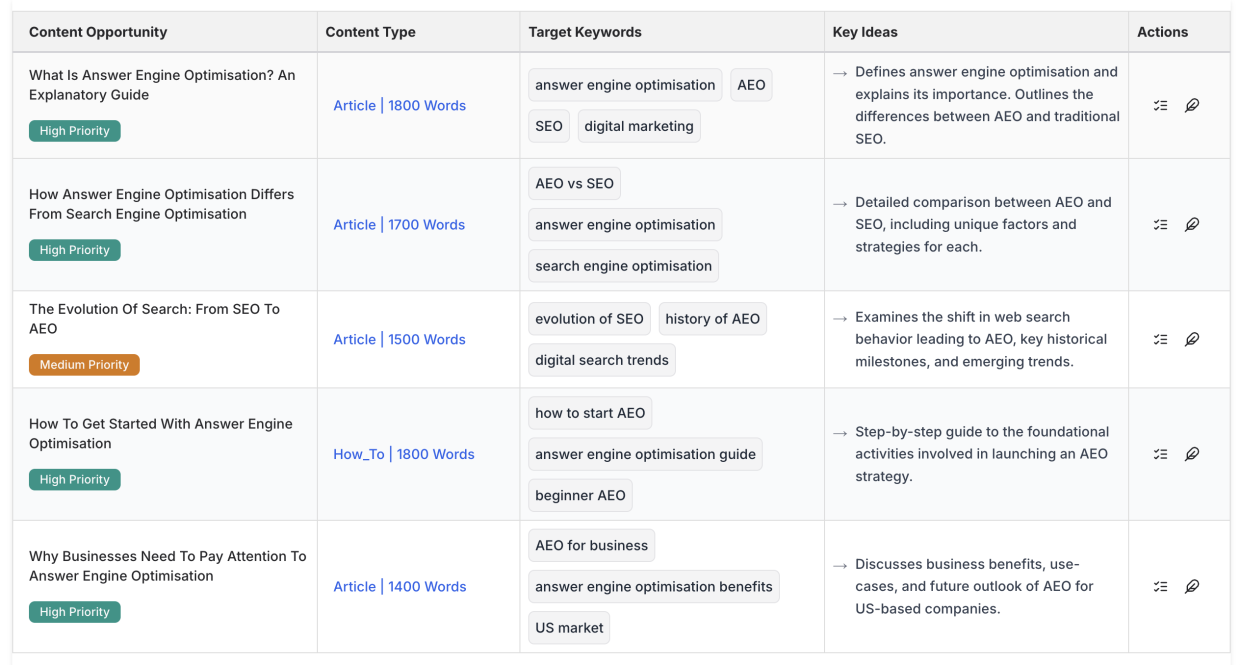Click checklist icon in the 'What Is Answer Engine Optimisation' row
This screenshot has height=665, width=1240.
click(1160, 105)
